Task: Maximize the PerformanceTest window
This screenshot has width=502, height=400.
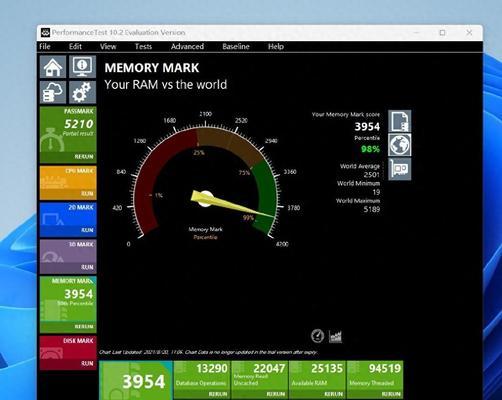Action: [442, 33]
